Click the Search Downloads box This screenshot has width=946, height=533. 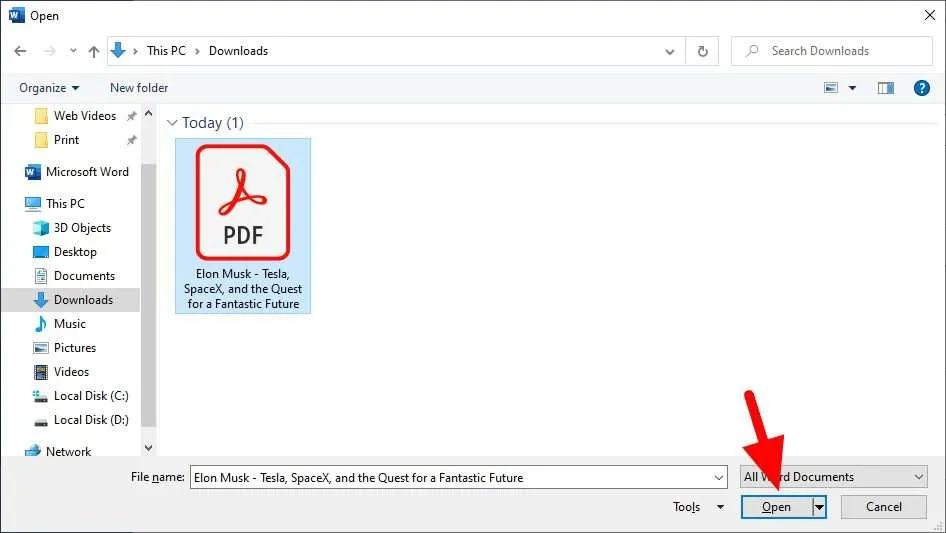click(x=833, y=51)
